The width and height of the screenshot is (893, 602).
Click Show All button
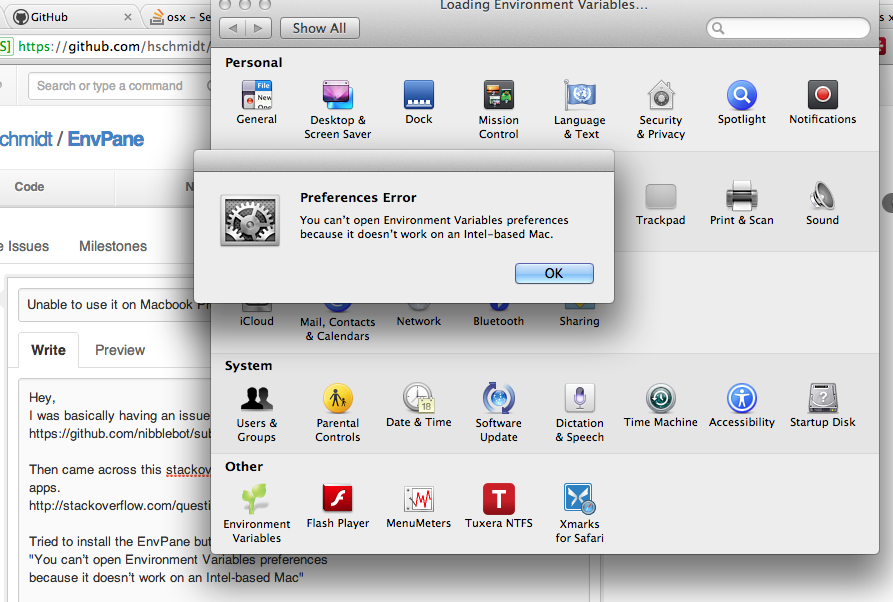pos(319,28)
